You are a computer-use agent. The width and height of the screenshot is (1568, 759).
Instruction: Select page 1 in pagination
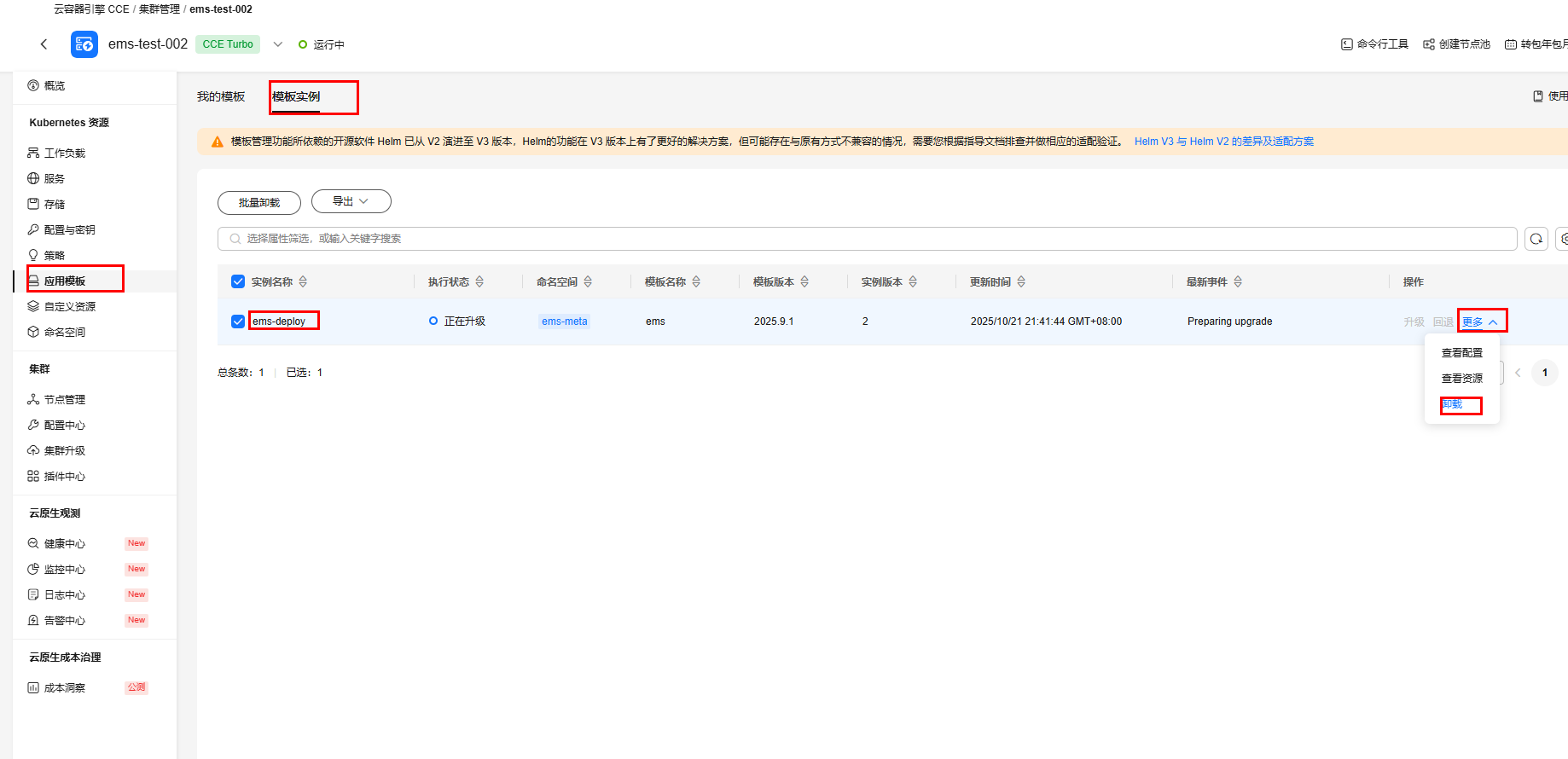coord(1545,373)
